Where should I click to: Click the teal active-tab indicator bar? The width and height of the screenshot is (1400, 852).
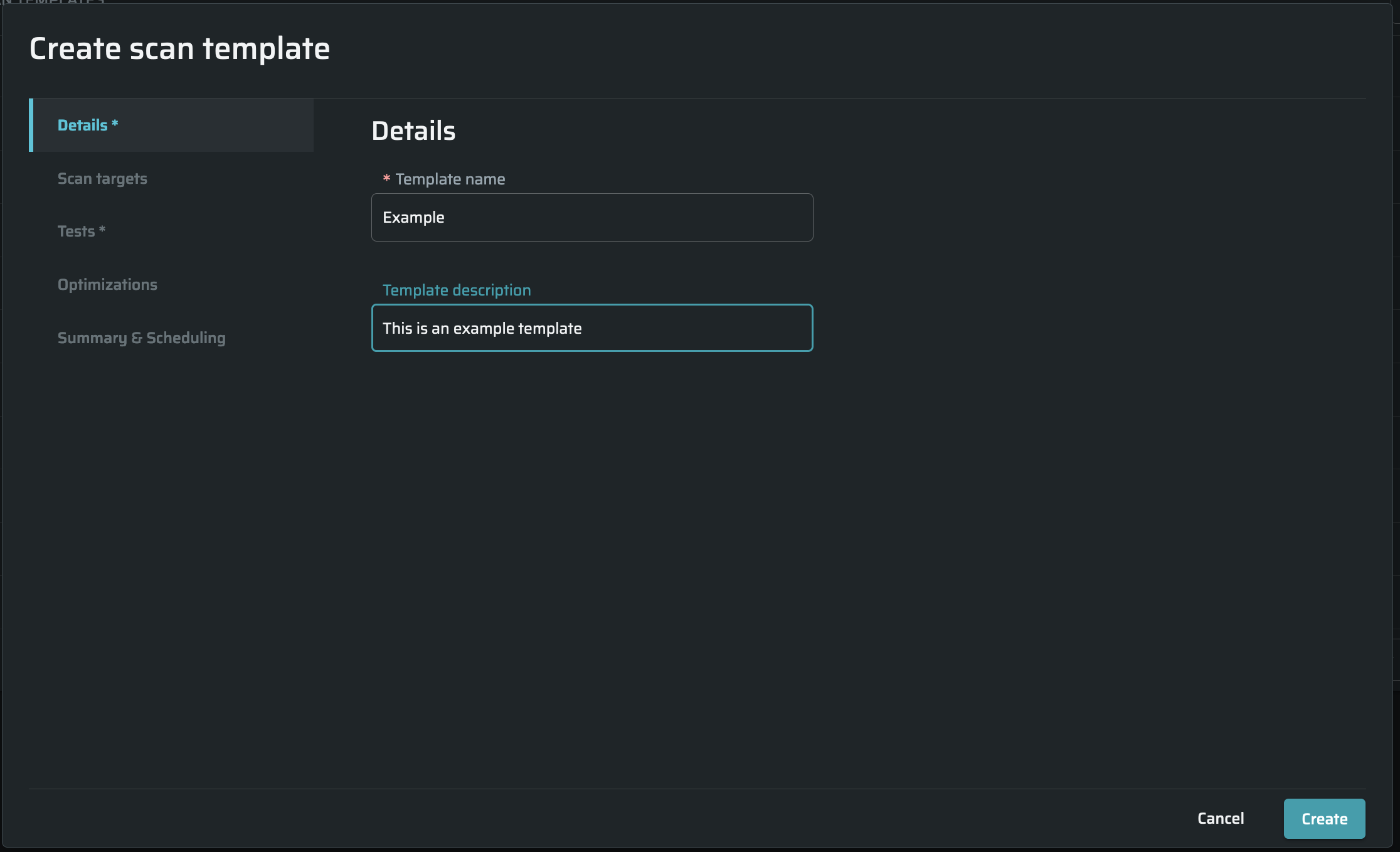click(x=31, y=125)
